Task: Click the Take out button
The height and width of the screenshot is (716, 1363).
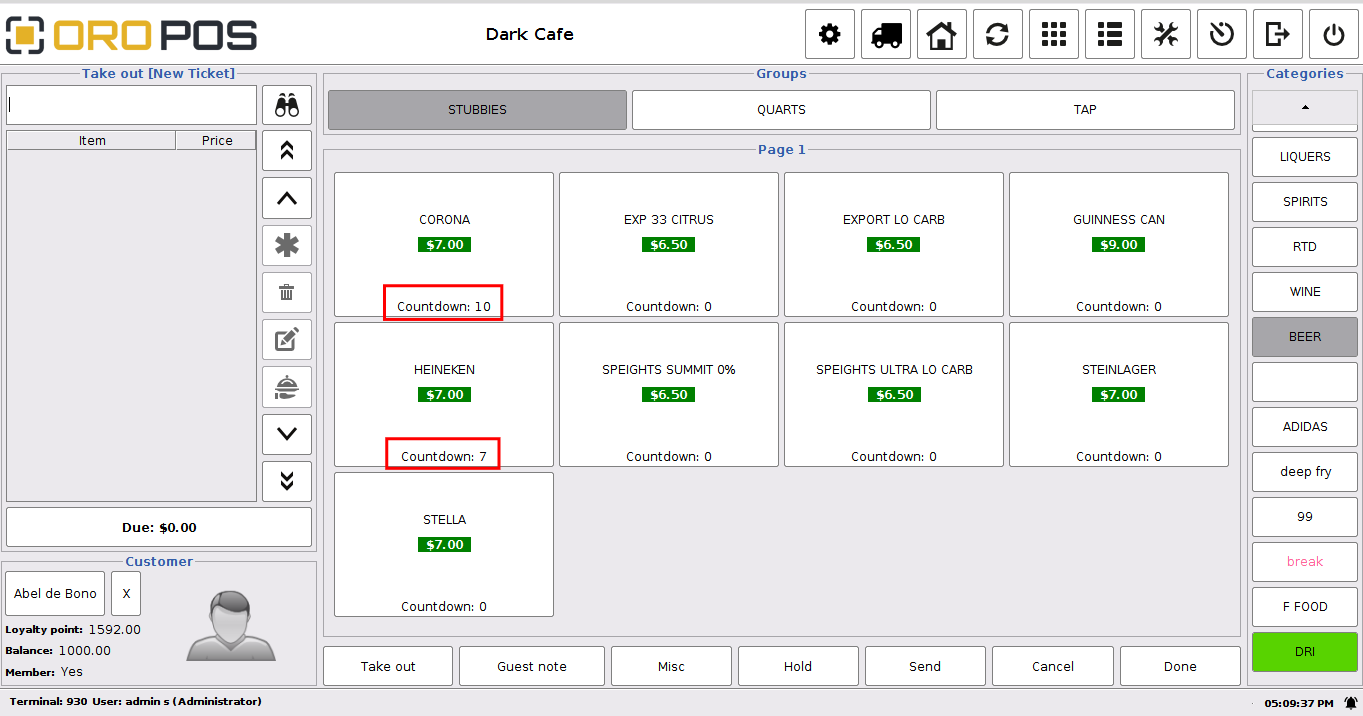Action: [x=388, y=666]
